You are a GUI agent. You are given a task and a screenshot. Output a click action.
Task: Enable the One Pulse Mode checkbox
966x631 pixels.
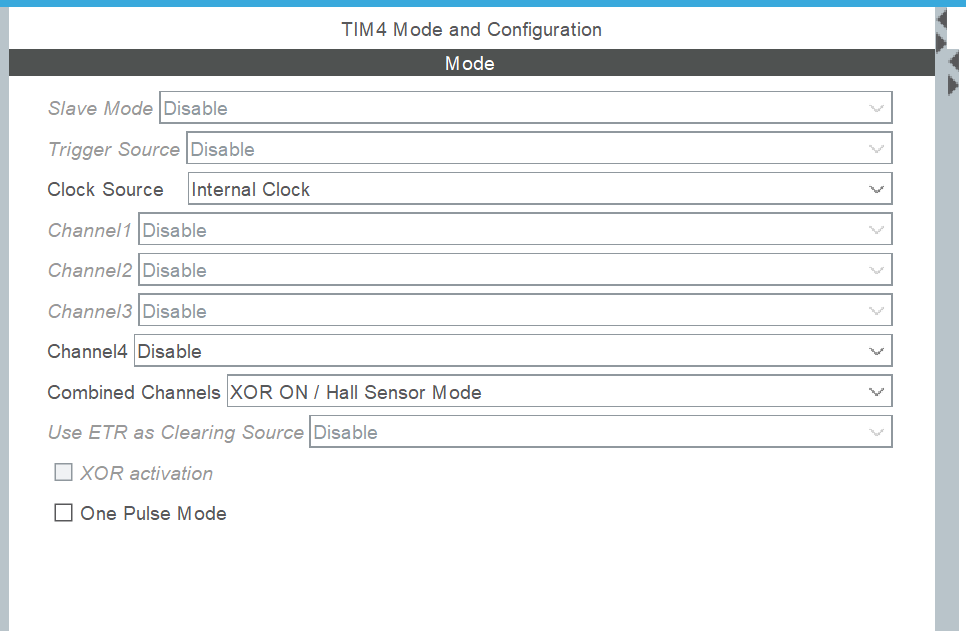63,513
